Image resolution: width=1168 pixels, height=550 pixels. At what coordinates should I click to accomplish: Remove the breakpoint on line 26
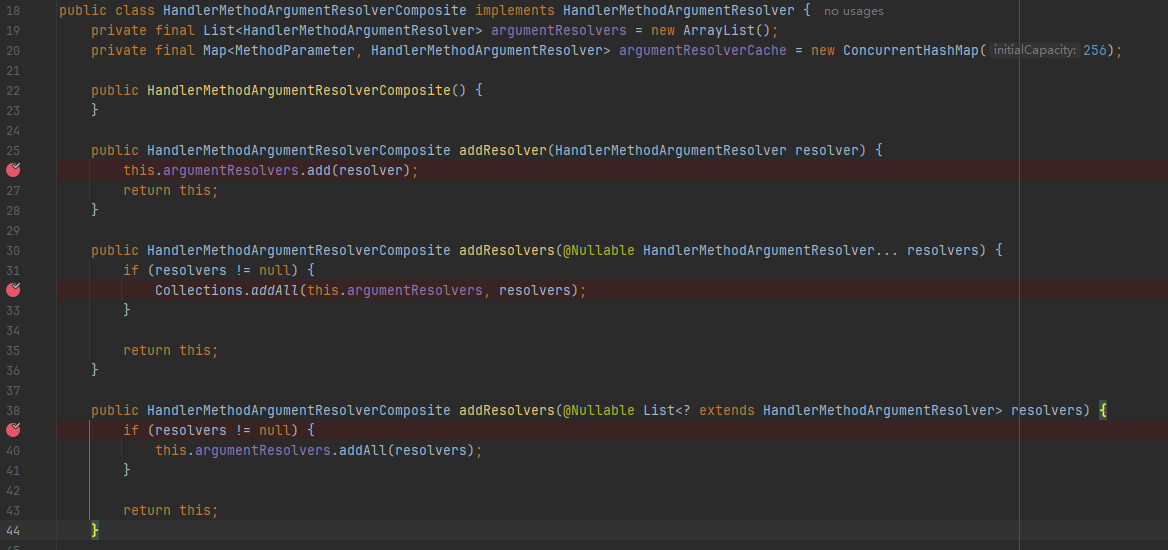(x=13, y=170)
